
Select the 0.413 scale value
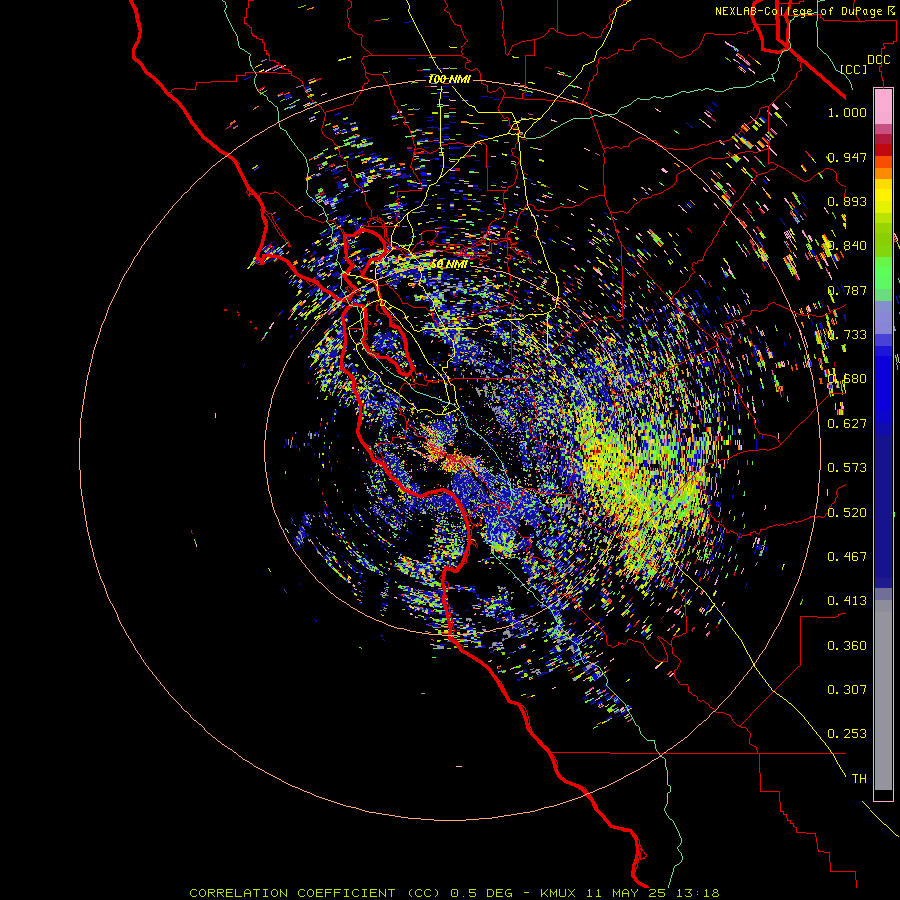click(847, 601)
